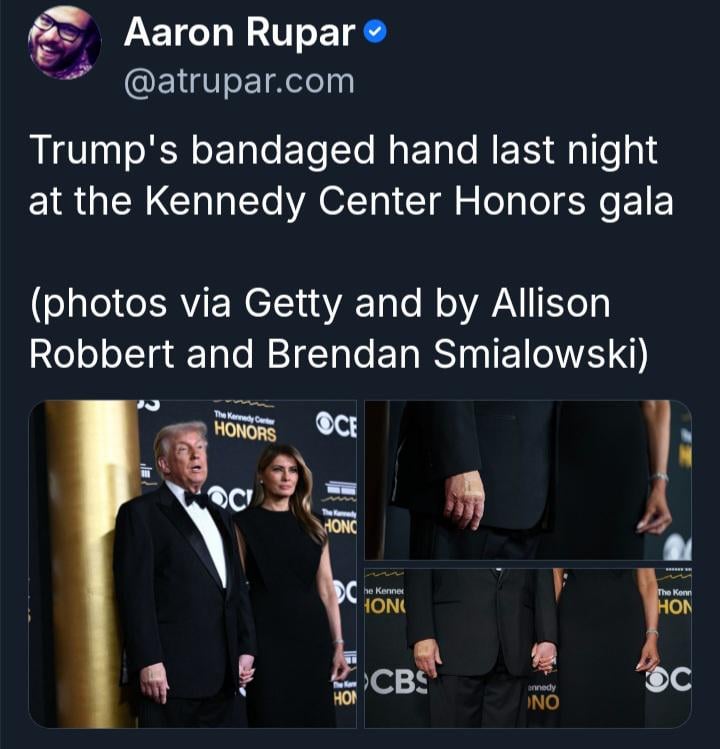Open the Aaron Rupar display name
Viewport: 720px width, 749px height.
[x=239, y=32]
